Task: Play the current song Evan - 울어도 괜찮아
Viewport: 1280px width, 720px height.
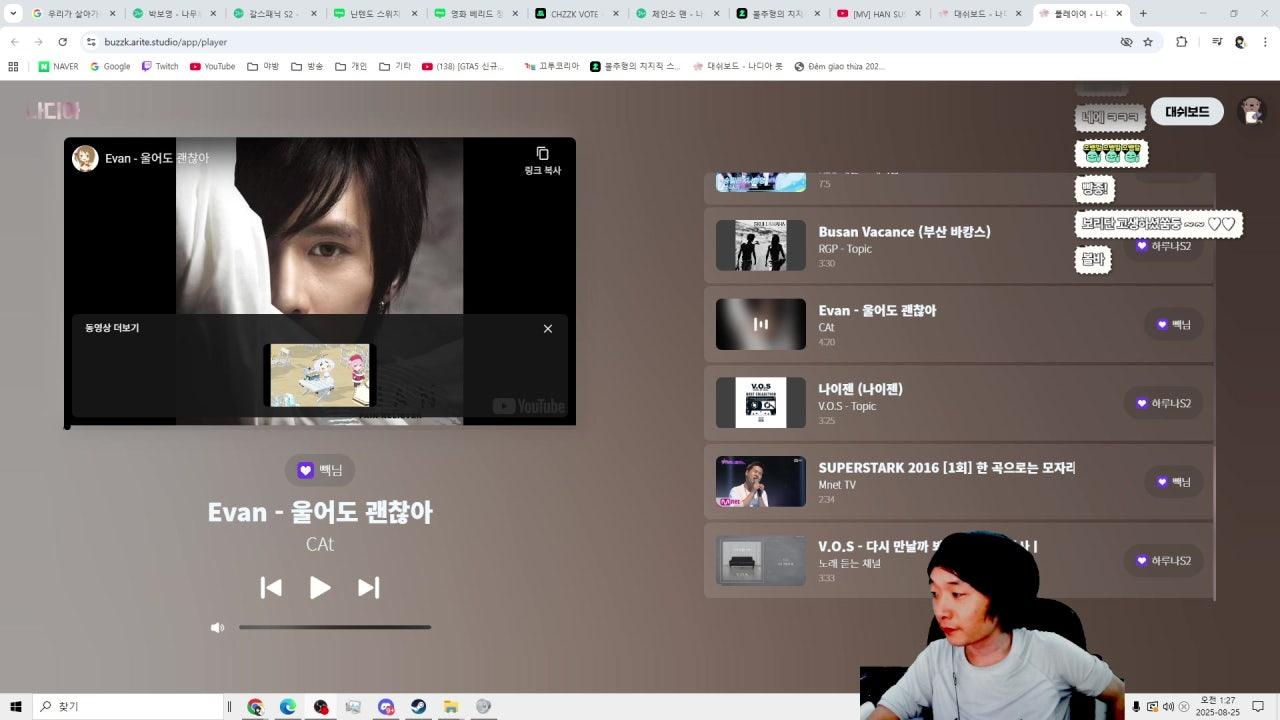Action: 320,587
